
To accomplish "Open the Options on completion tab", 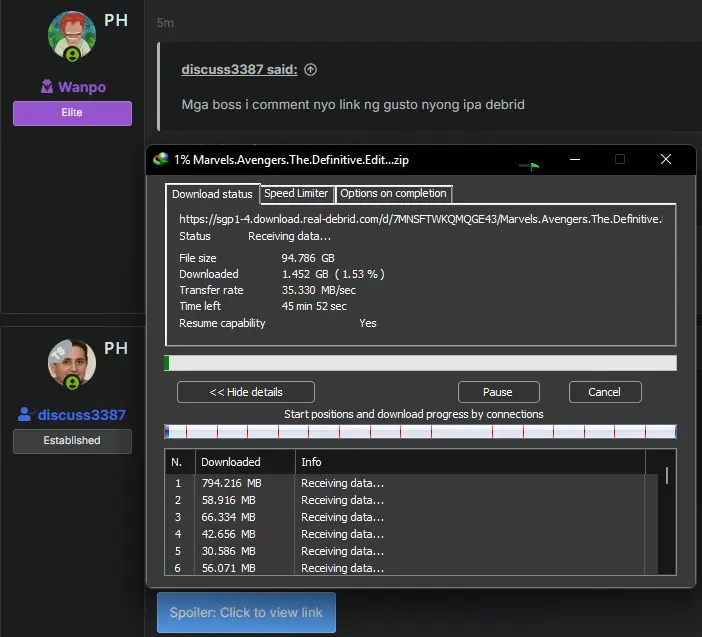I will pos(393,193).
